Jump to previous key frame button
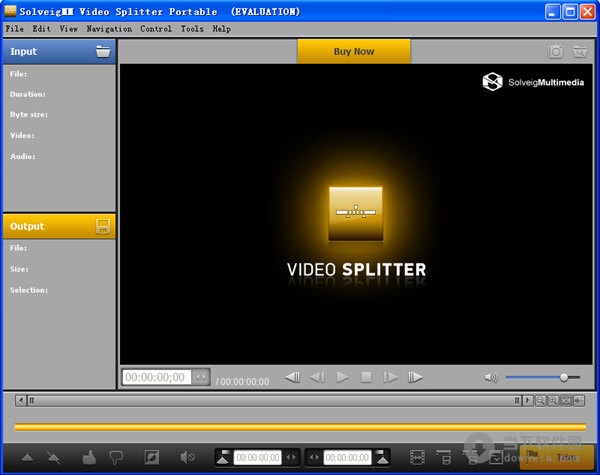This screenshot has height=475, width=600. (x=293, y=377)
